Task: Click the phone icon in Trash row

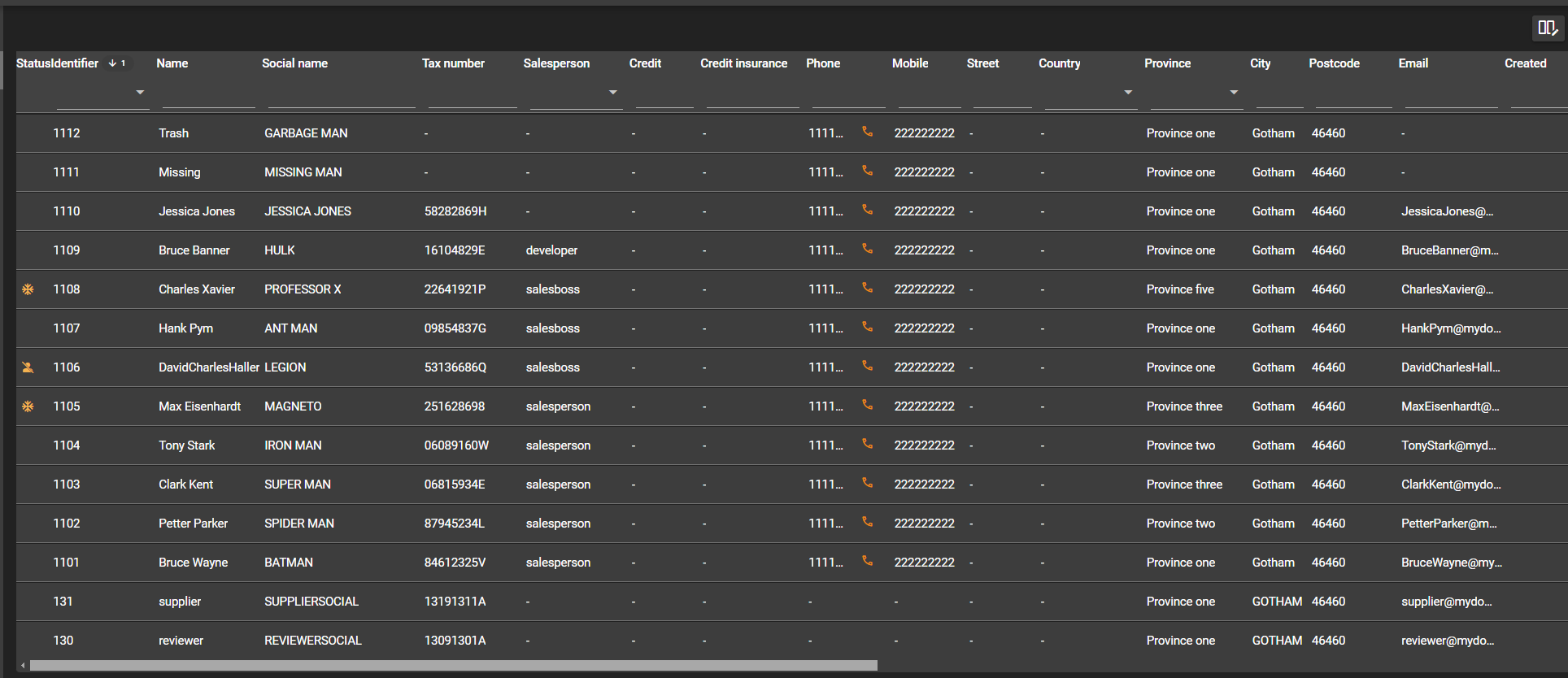Action: (868, 132)
